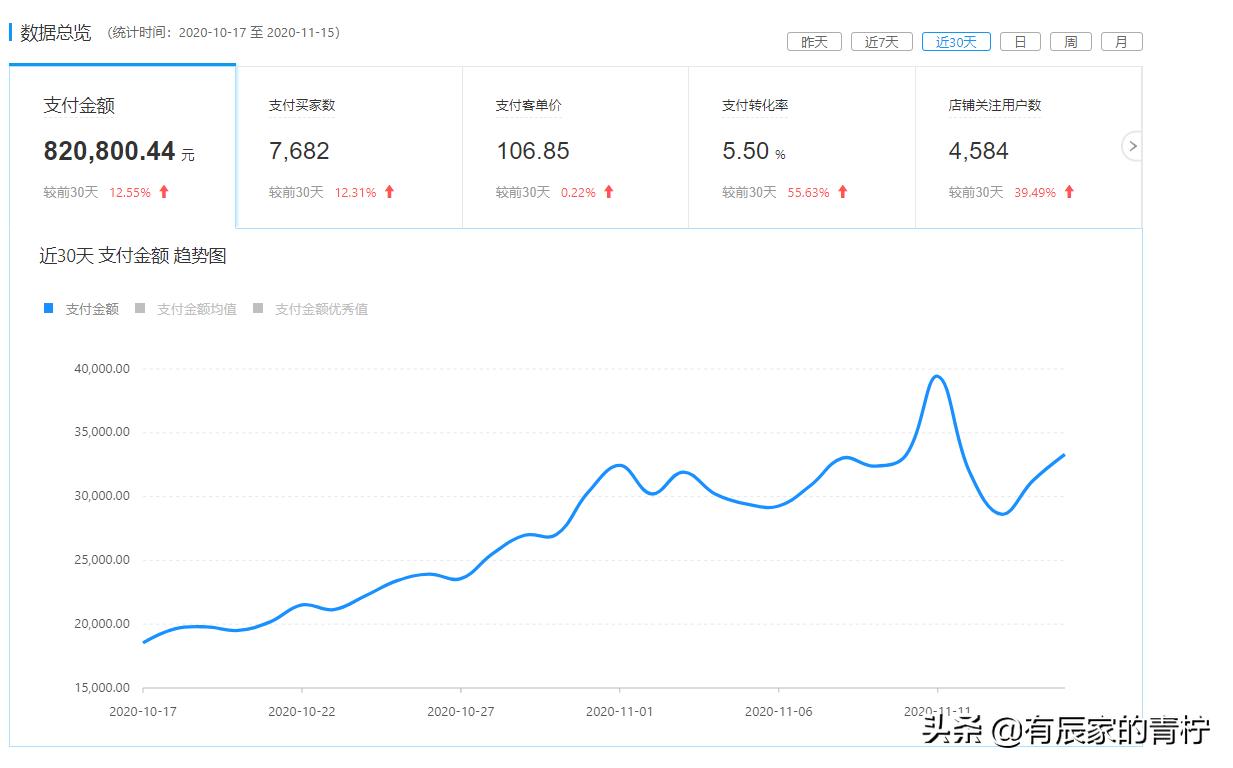Switch to the 昨天 time range tab
This screenshot has width=1233, height=768.
pyautogui.click(x=814, y=41)
